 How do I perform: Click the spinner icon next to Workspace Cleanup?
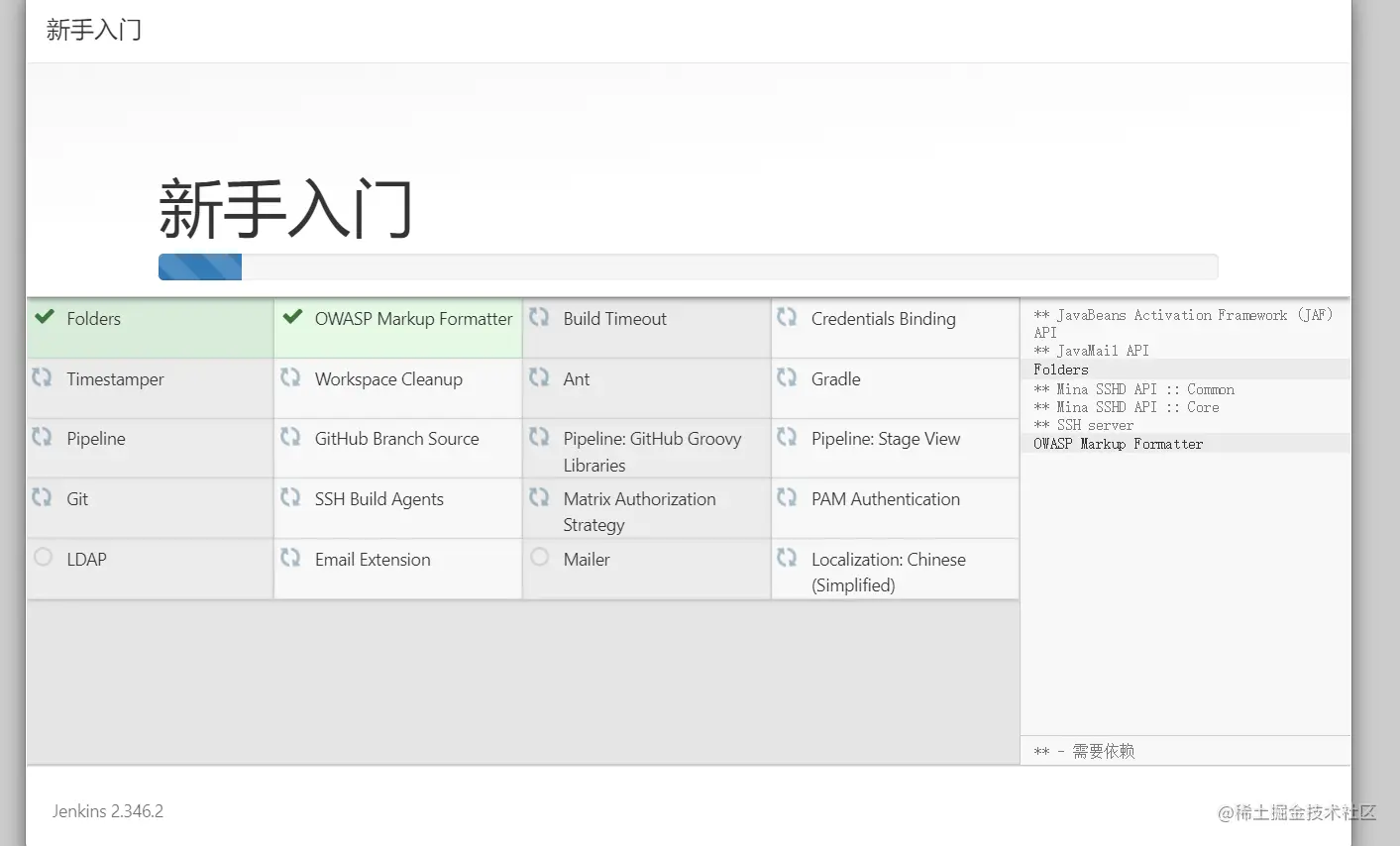coord(290,377)
